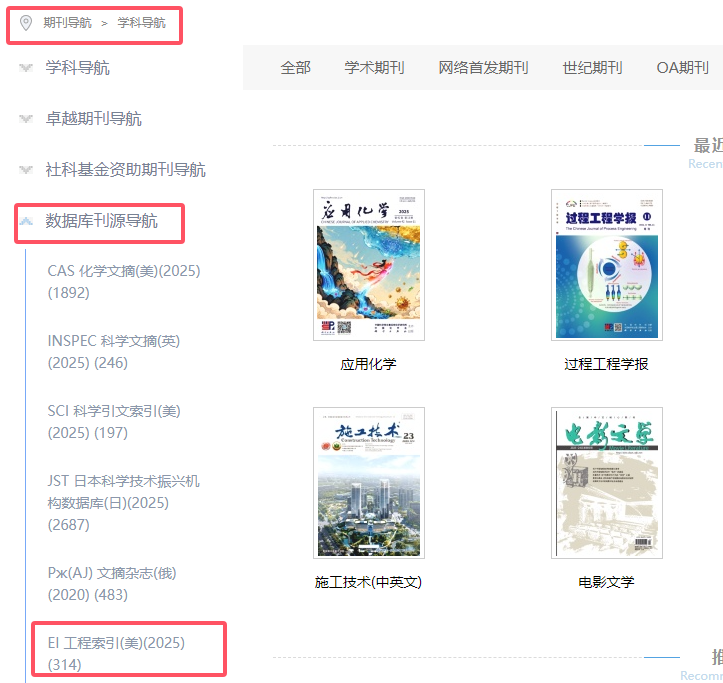Switch to the 网络首发期刊 tab

point(483,68)
